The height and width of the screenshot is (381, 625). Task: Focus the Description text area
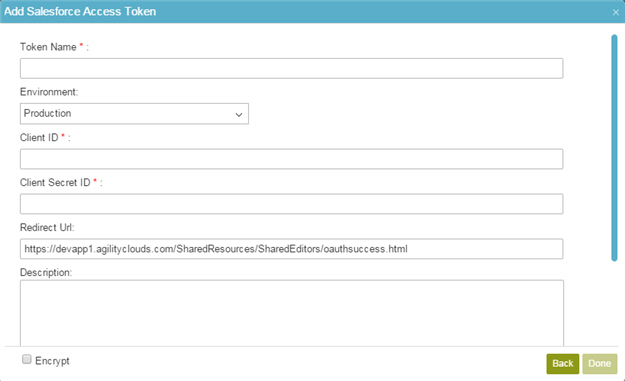(x=292, y=313)
